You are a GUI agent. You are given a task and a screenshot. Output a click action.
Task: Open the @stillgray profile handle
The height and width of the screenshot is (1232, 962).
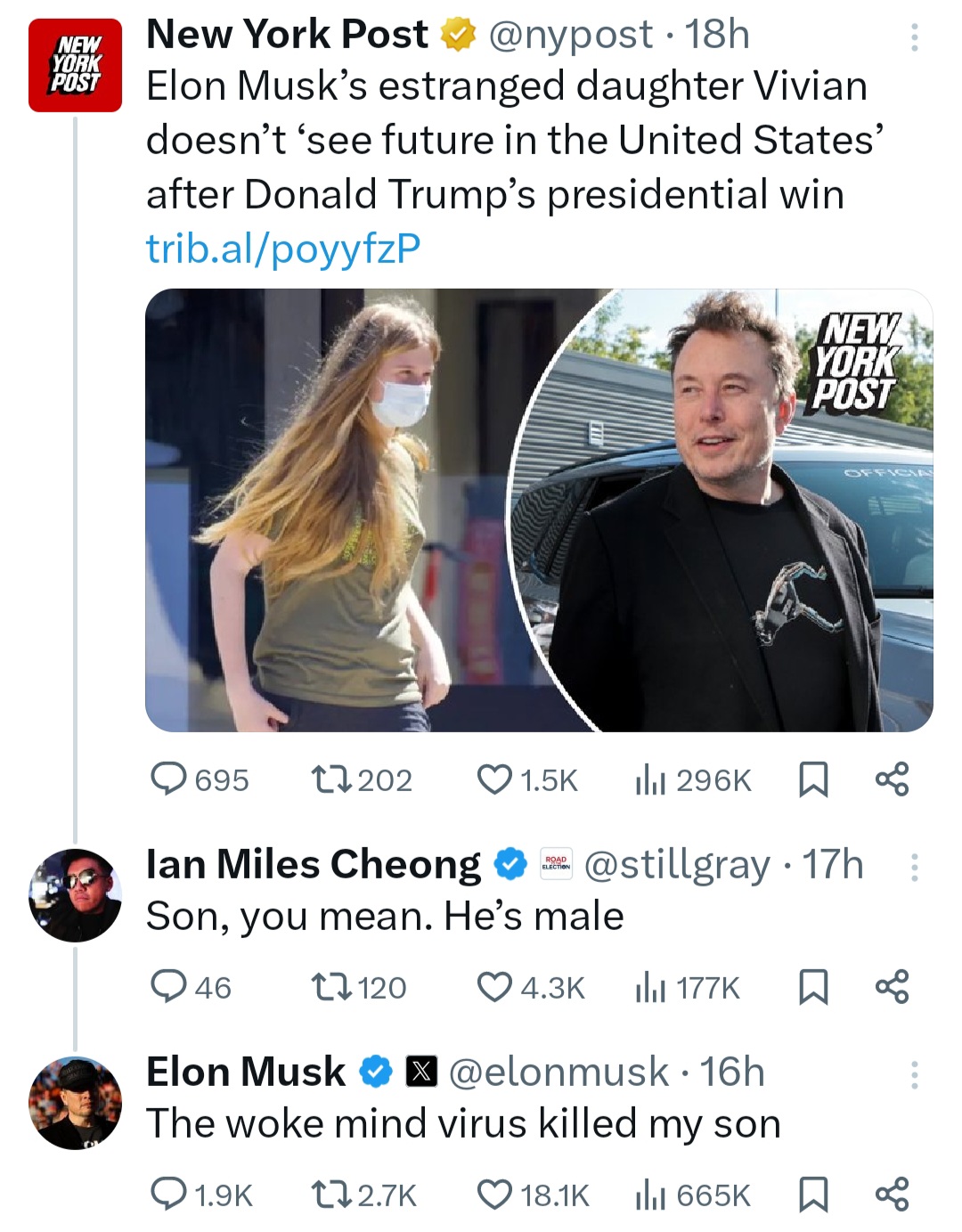677,865
